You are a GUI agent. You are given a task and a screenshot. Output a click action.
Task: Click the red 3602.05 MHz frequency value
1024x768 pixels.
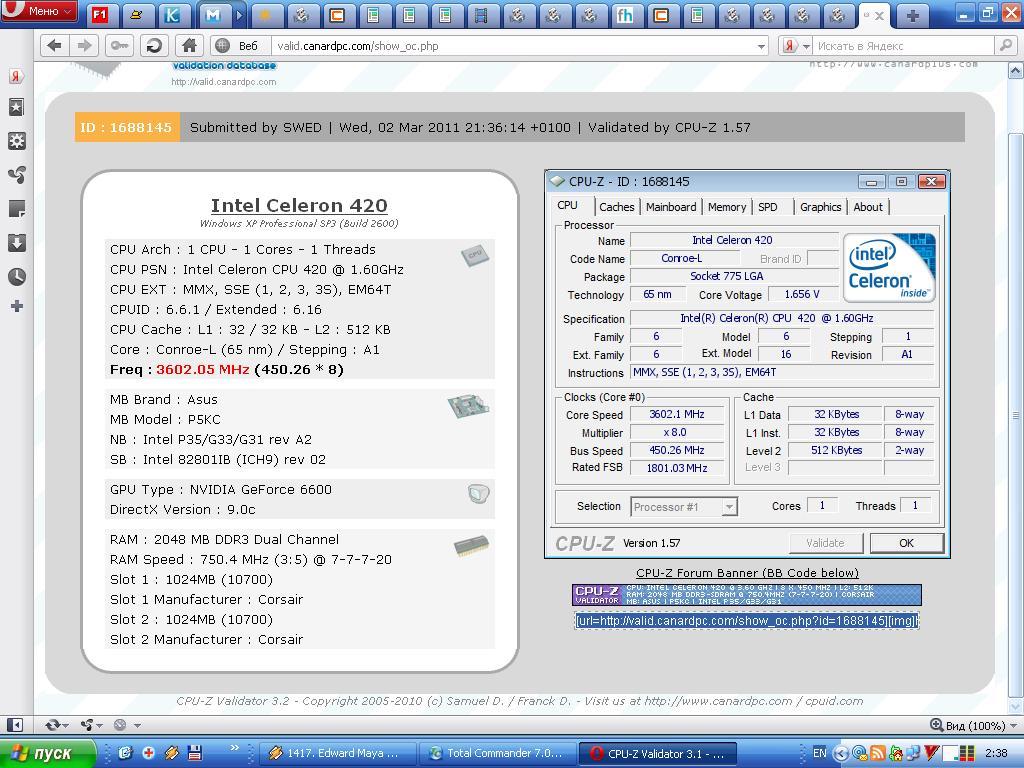[x=202, y=370]
